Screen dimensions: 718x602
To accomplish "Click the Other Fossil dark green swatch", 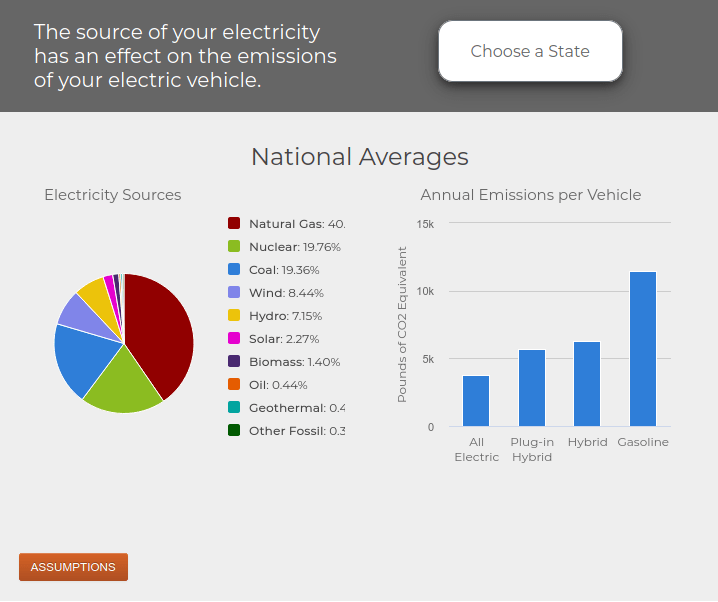I will 234,431.
